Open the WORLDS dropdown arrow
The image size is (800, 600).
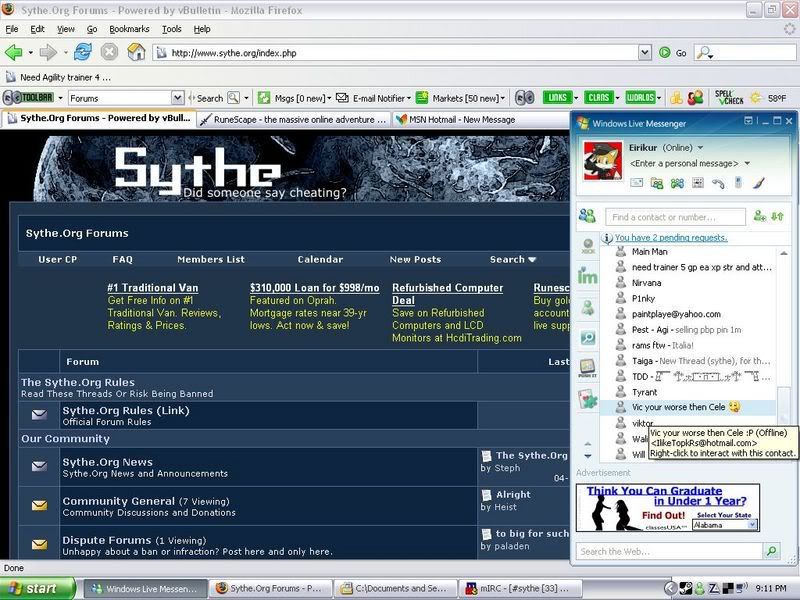pyautogui.click(x=659, y=97)
